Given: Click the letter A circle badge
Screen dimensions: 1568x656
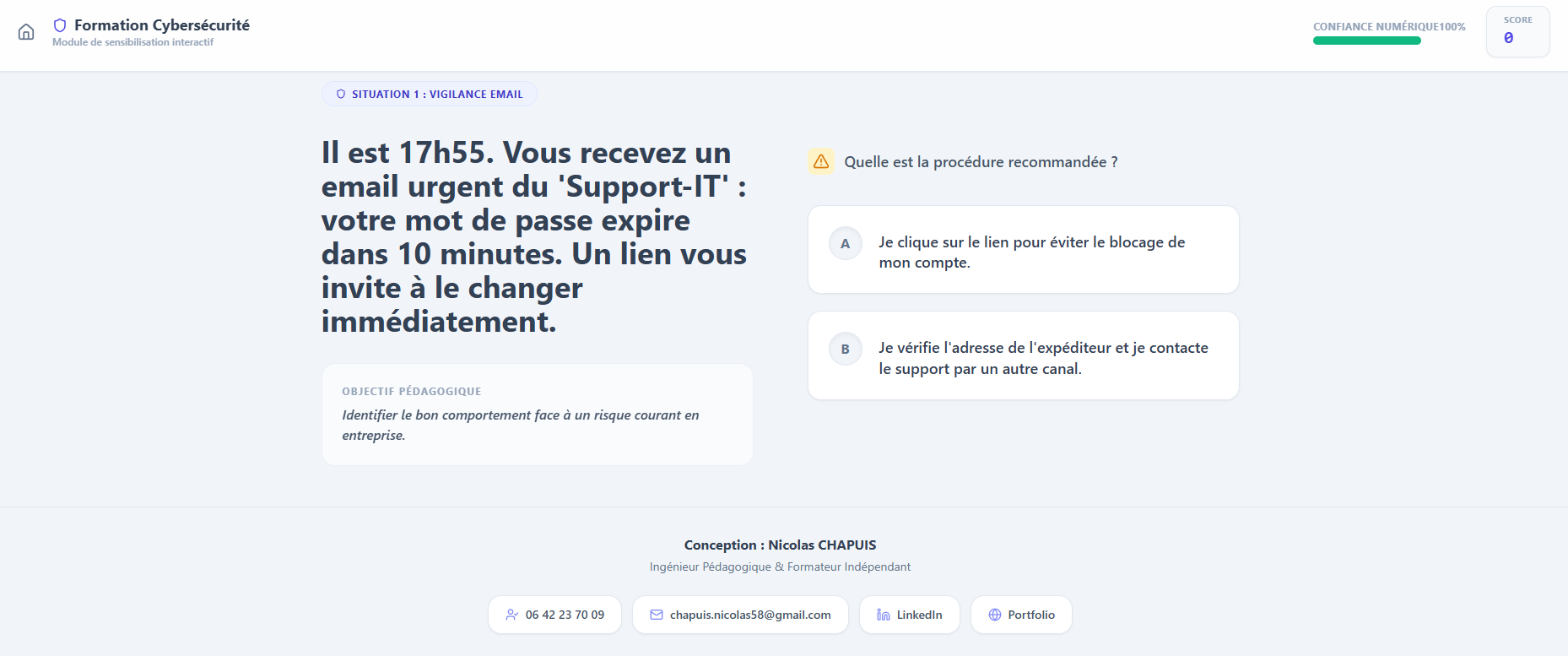Looking at the screenshot, I should click(846, 243).
